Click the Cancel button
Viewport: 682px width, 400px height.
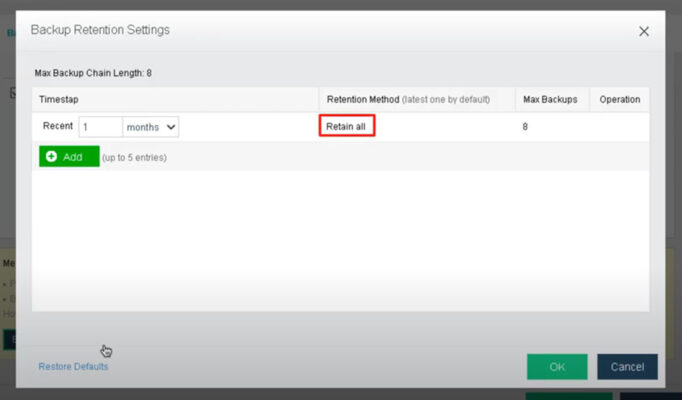coord(627,367)
